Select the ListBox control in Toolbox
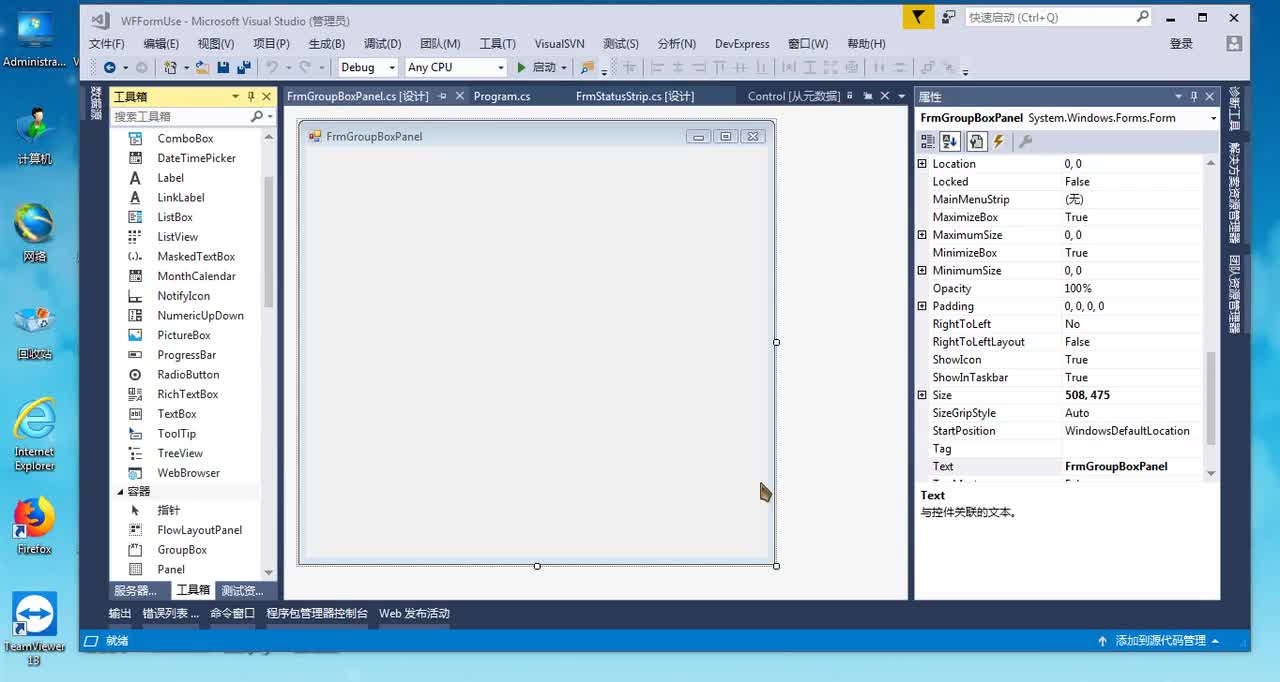The image size is (1280, 682). [174, 217]
